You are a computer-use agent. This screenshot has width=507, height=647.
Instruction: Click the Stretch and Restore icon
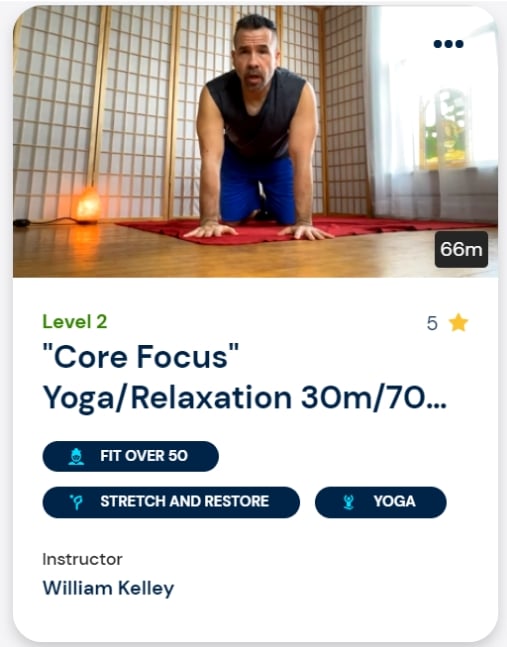point(76,502)
